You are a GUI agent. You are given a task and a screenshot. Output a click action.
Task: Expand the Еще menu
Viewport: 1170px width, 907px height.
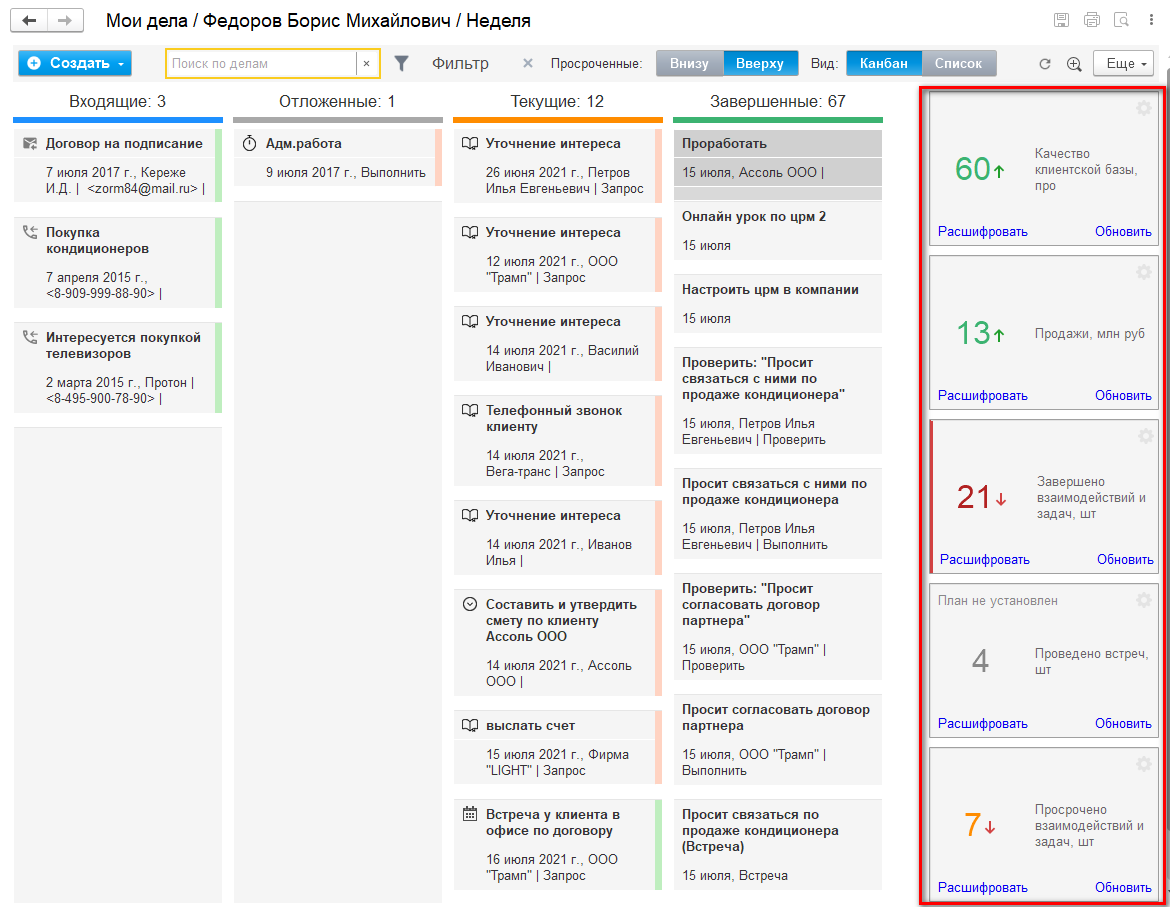[x=1123, y=63]
